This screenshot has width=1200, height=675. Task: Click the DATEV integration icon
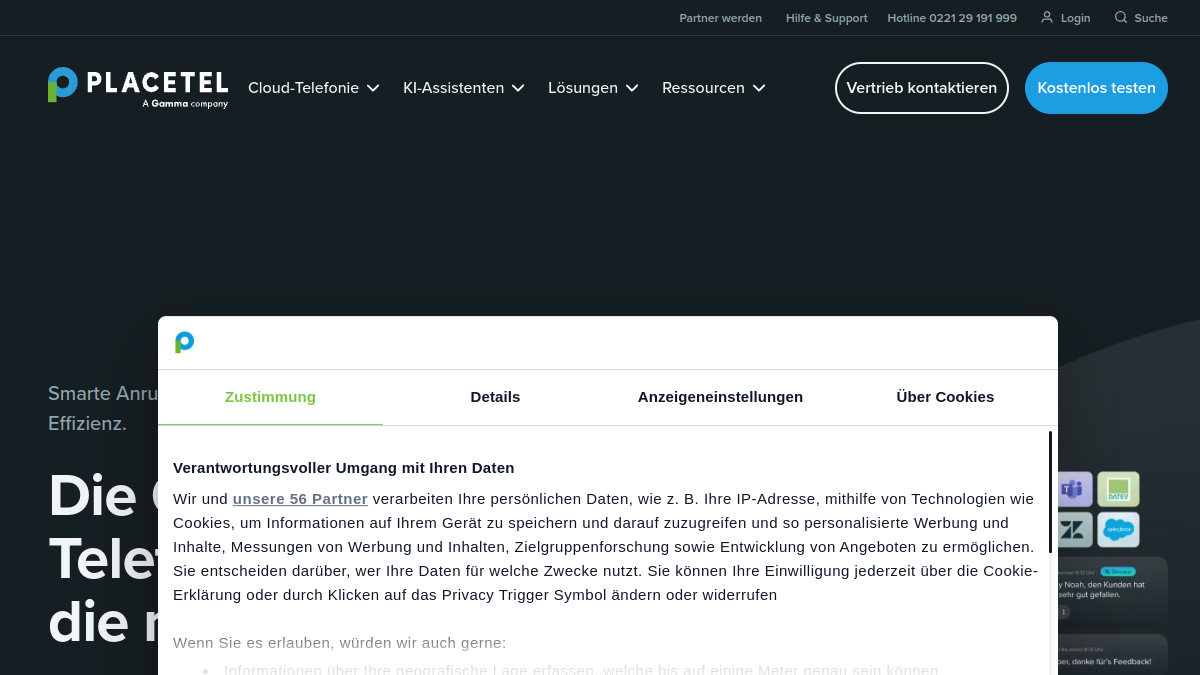1118,490
